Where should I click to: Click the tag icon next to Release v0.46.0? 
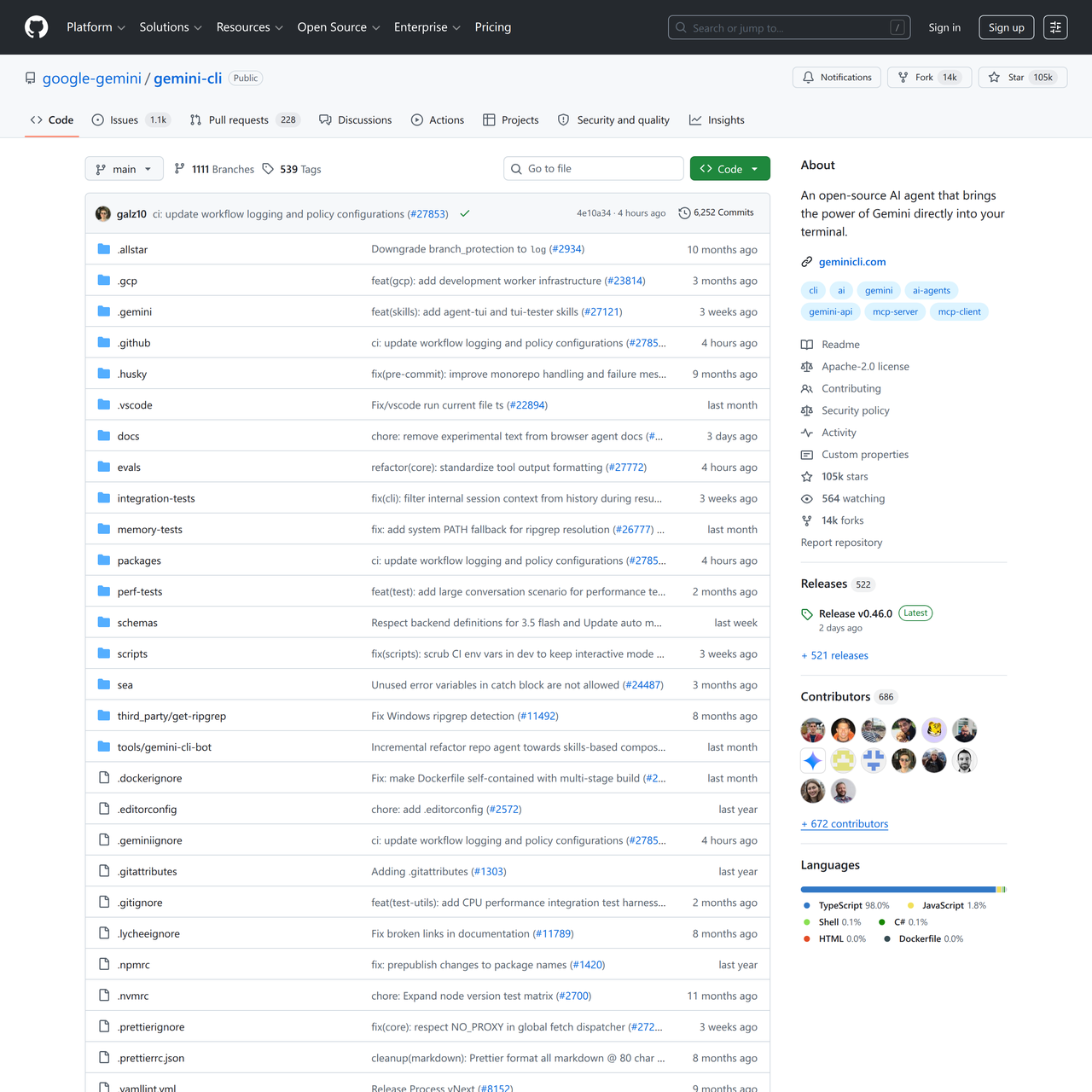pyautogui.click(x=807, y=614)
